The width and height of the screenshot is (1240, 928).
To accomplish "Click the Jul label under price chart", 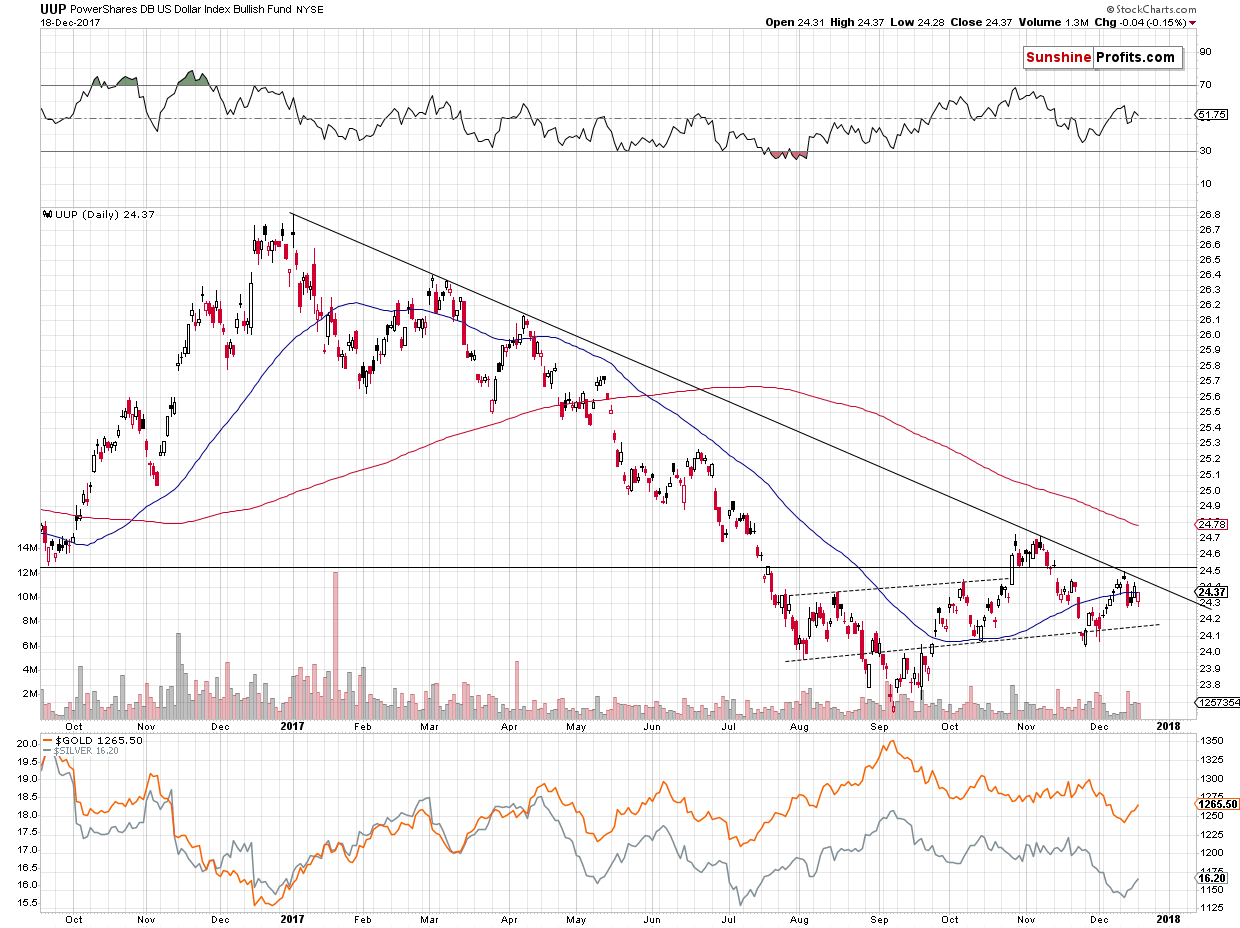I will 730,727.
